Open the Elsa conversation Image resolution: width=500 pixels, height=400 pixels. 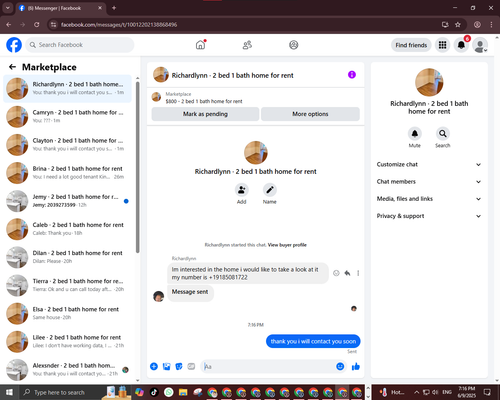[x=67, y=313]
